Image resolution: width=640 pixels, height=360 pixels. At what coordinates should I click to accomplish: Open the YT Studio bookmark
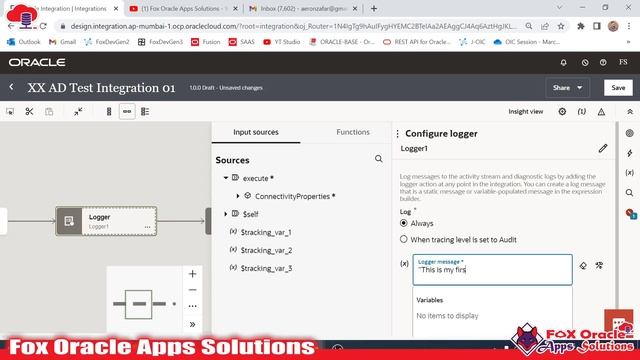tap(282, 42)
